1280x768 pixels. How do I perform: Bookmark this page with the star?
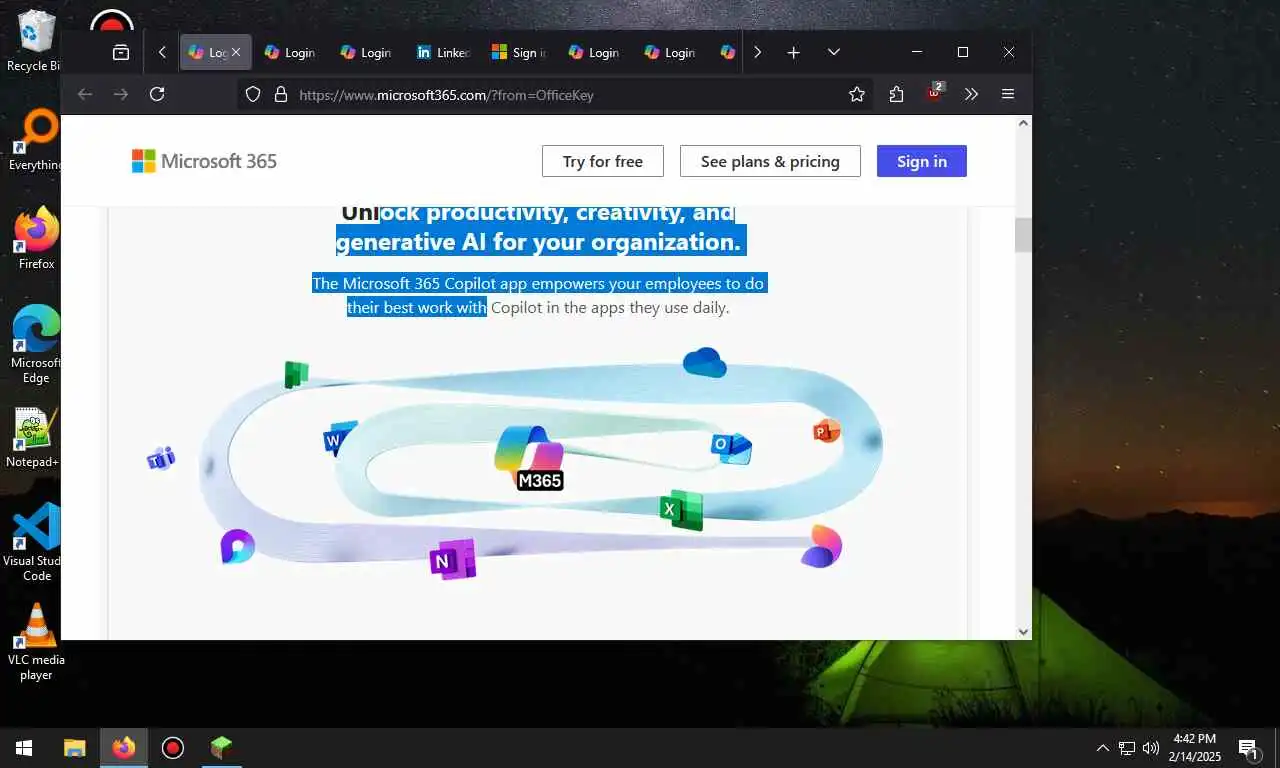click(x=857, y=94)
